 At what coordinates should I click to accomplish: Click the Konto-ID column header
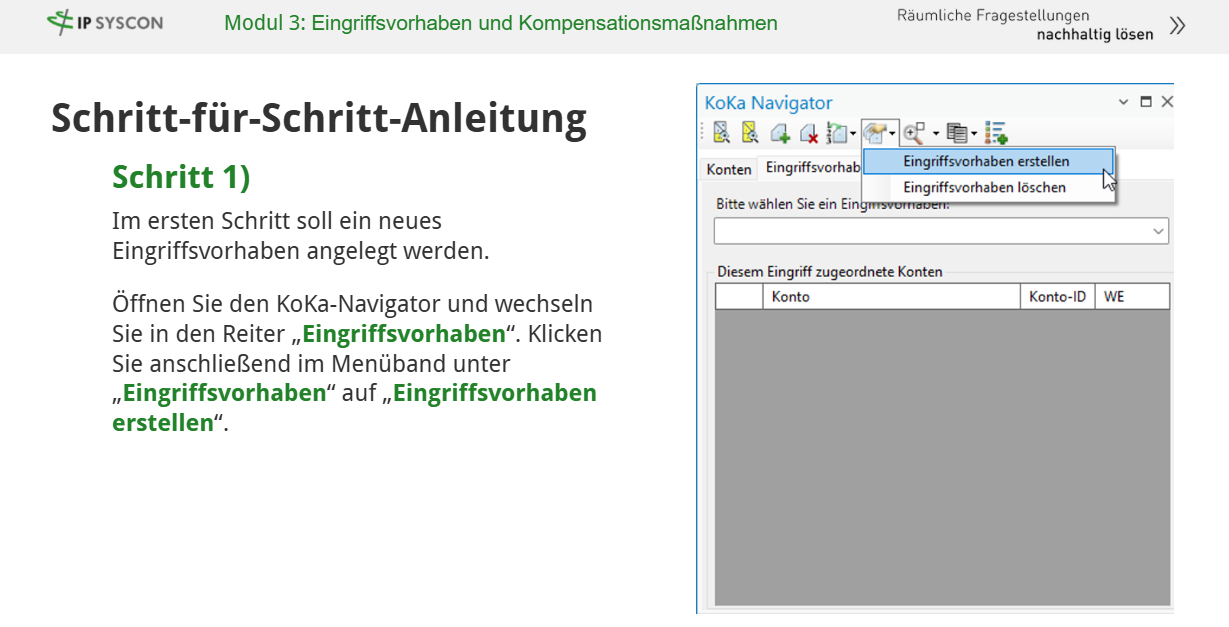[1058, 297]
